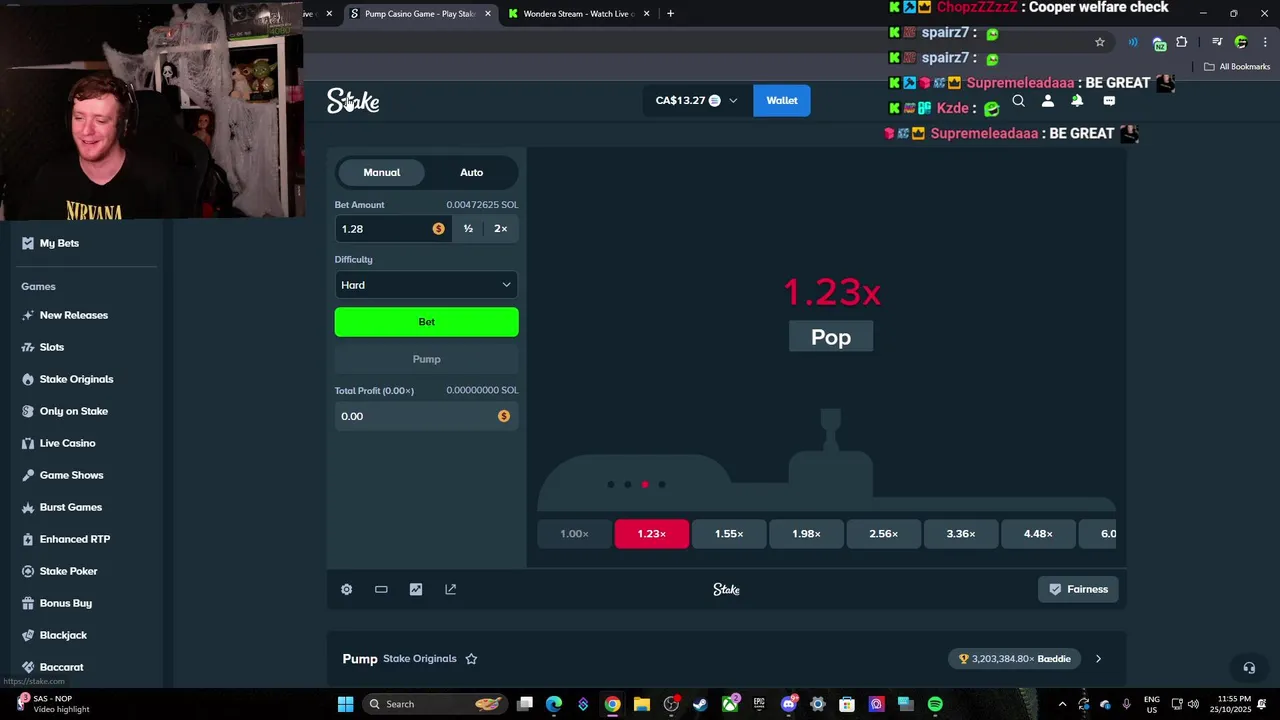1280x720 pixels.
Task: Open the site search magnifier icon
Action: (x=1018, y=101)
